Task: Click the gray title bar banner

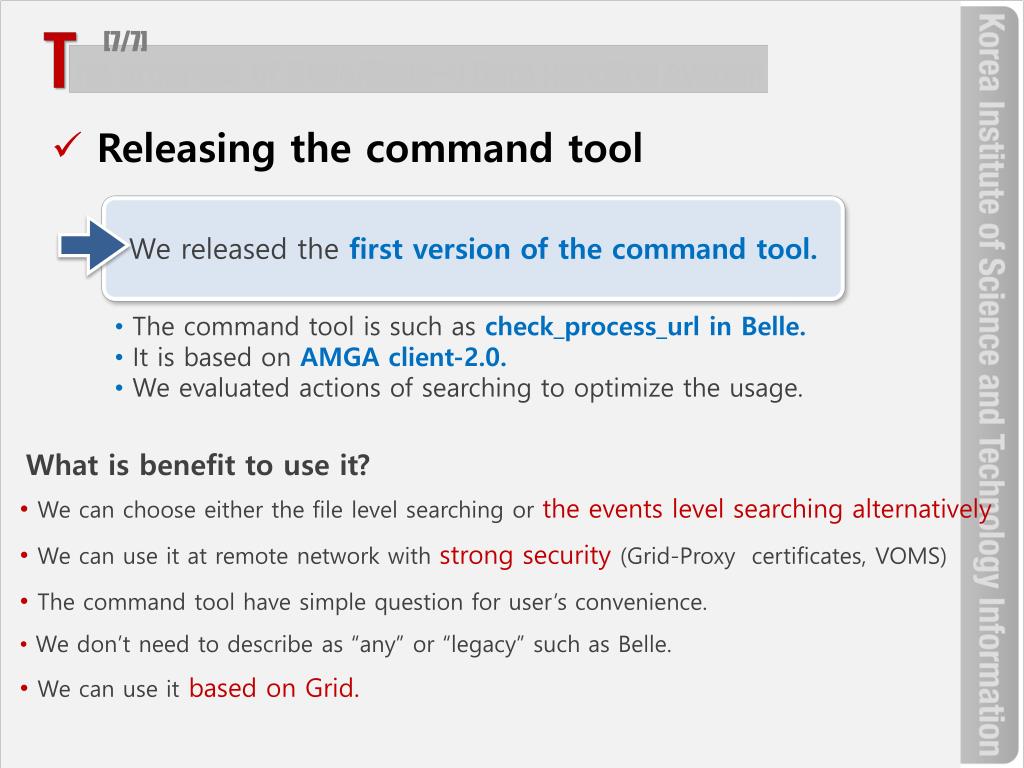Action: tap(418, 69)
